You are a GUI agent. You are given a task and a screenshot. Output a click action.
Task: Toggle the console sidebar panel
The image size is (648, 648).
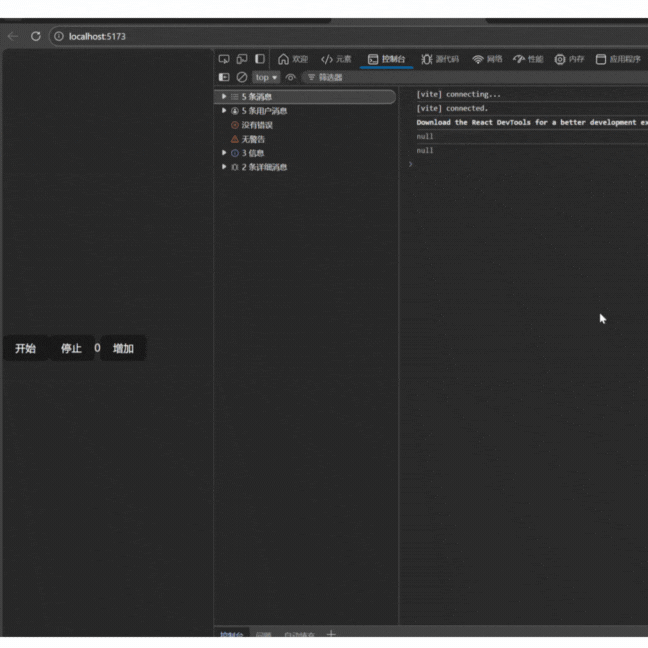[224, 77]
